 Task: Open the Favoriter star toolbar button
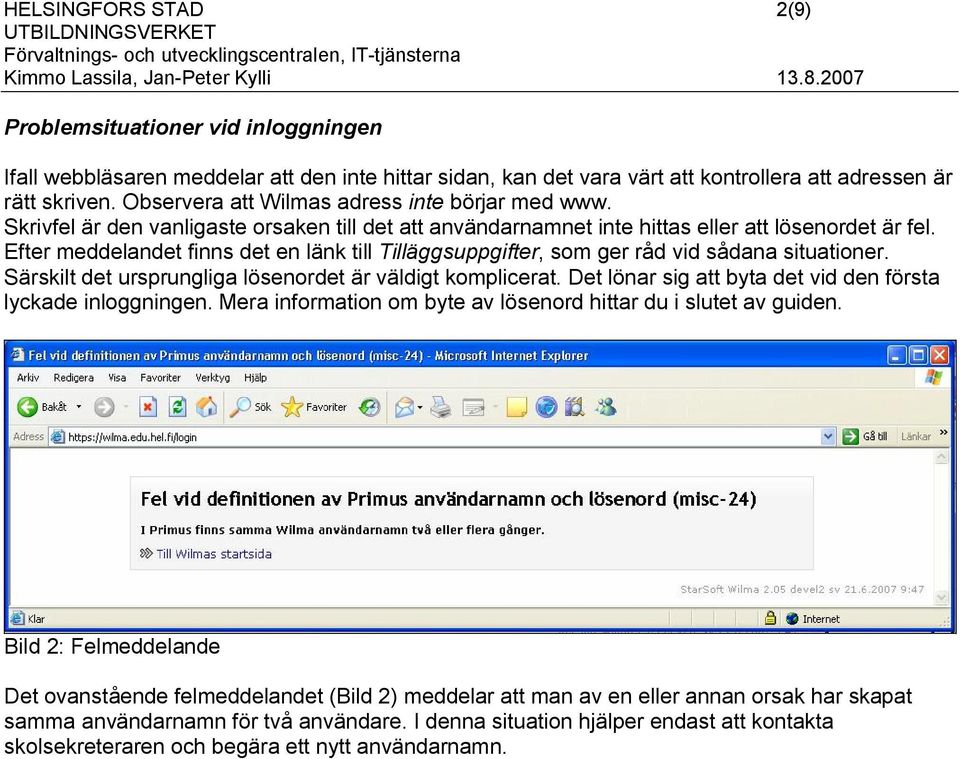click(313, 407)
